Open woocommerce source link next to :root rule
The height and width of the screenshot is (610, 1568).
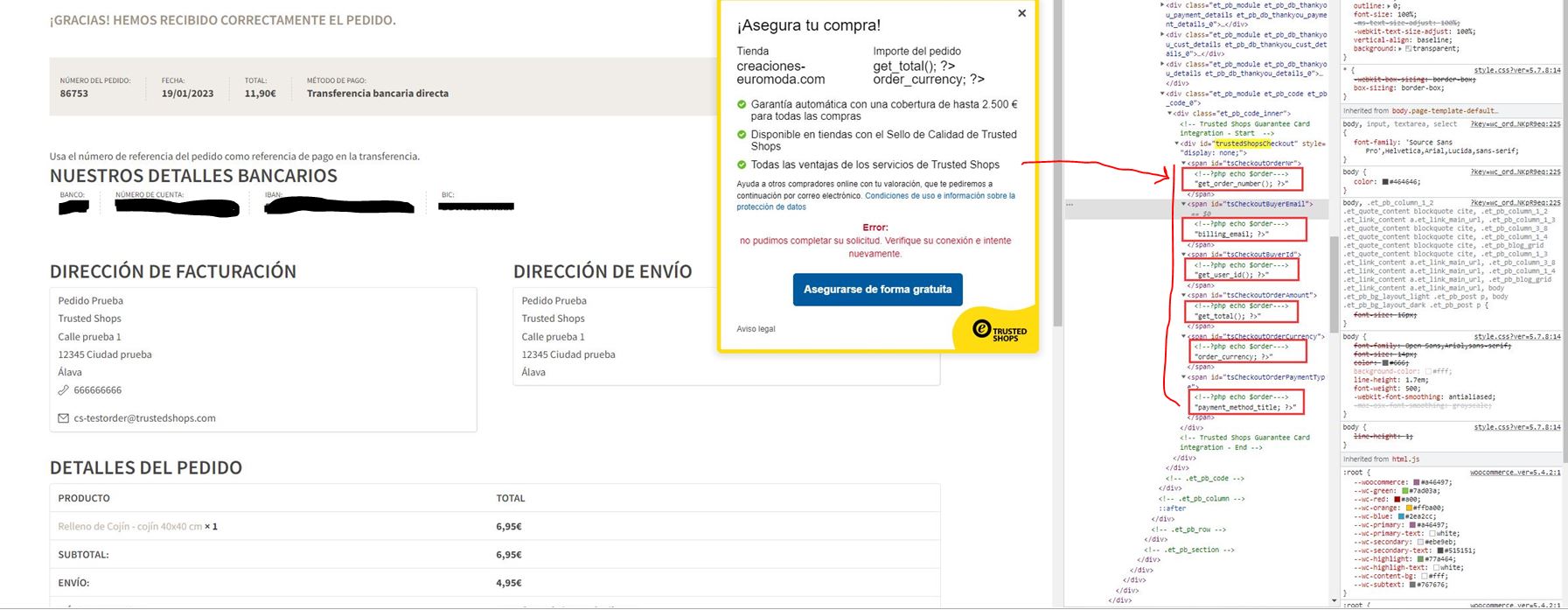pos(1516,473)
